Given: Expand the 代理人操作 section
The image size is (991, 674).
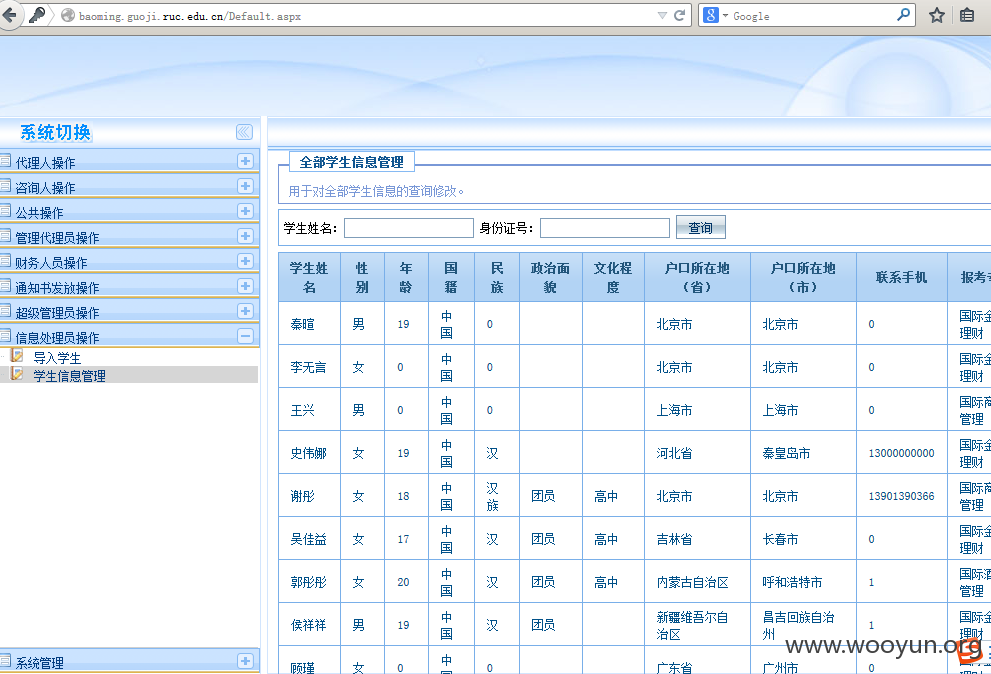Looking at the screenshot, I should click(x=245, y=161).
